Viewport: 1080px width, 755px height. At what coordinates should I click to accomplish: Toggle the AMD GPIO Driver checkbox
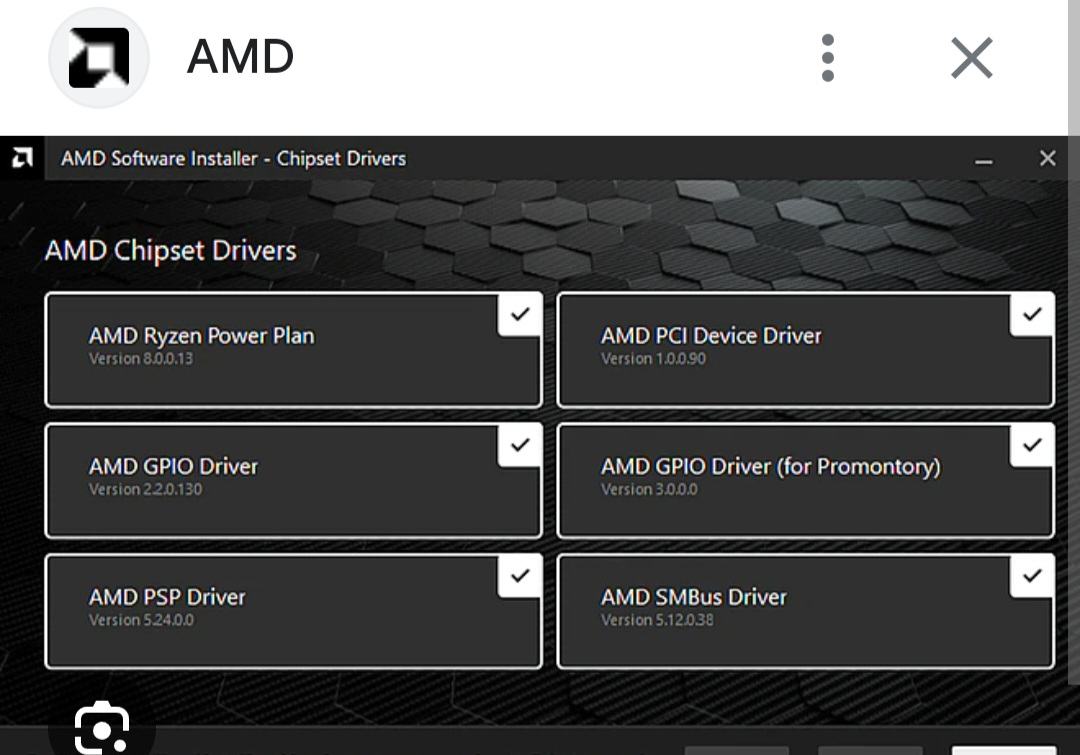[x=520, y=445]
